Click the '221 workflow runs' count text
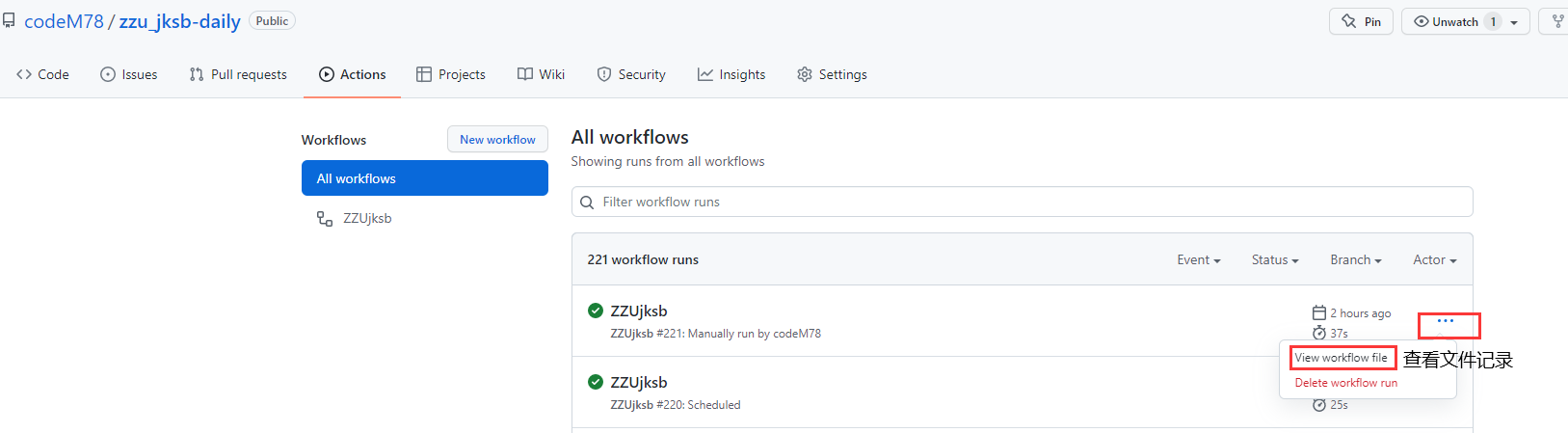 click(x=643, y=259)
